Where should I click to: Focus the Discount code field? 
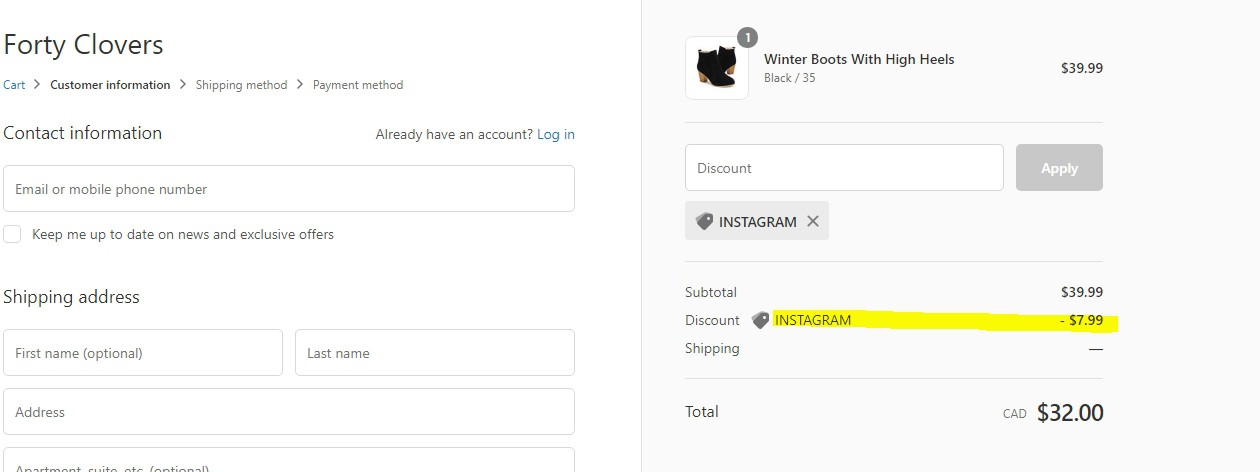(x=843, y=168)
